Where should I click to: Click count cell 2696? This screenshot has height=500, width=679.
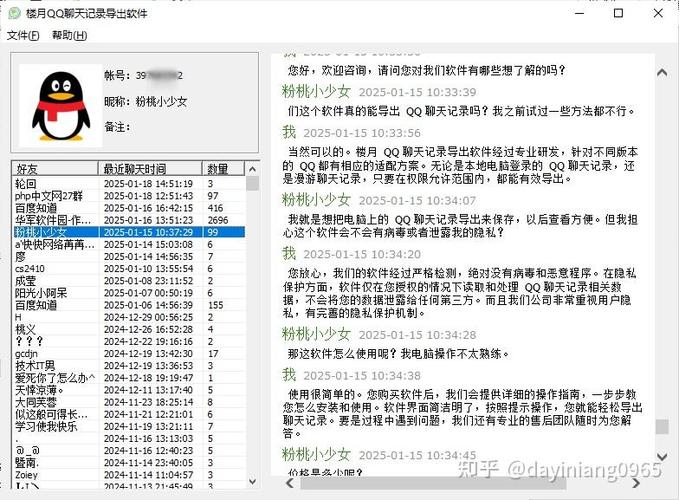[x=218, y=220]
